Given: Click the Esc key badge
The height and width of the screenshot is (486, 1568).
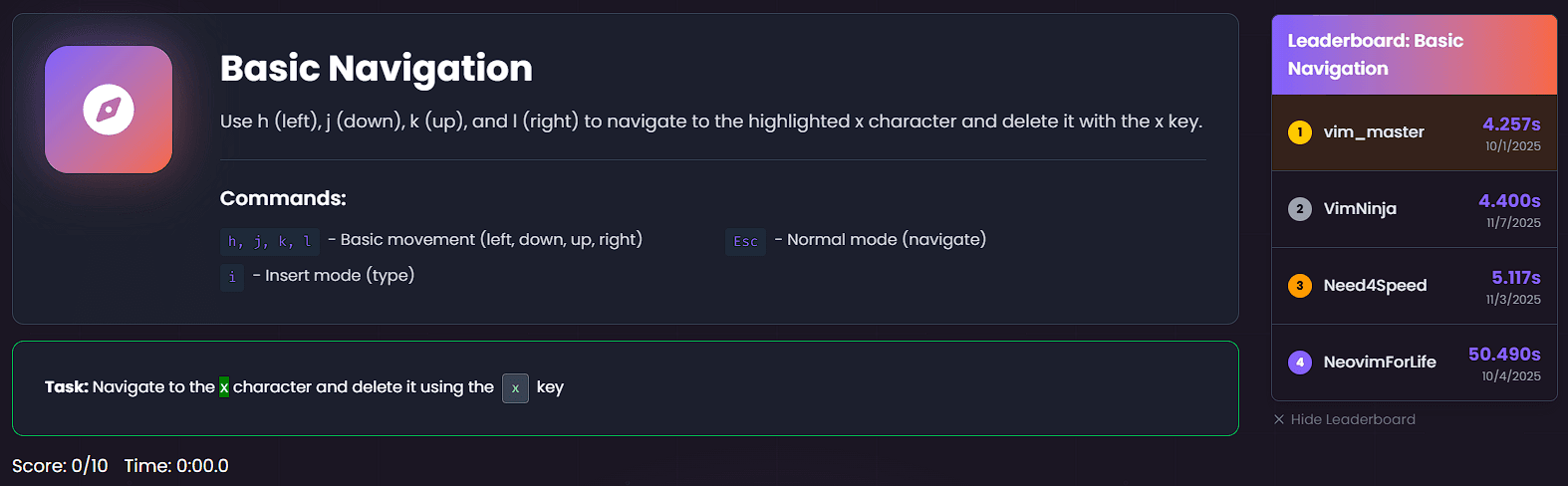Looking at the screenshot, I should click(x=745, y=241).
